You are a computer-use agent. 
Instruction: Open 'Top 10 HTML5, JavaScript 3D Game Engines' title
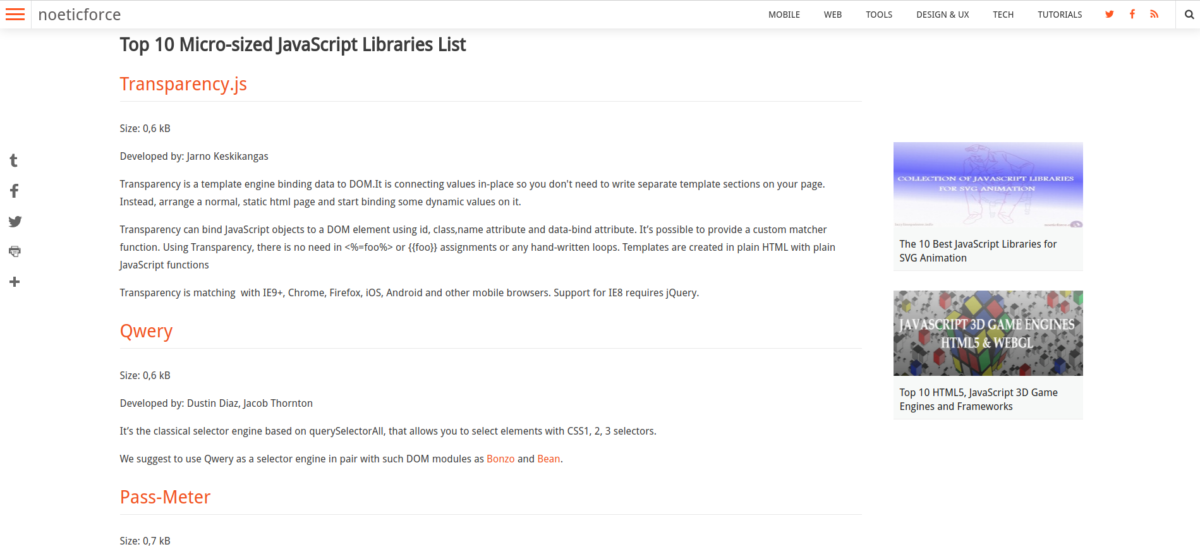coord(978,400)
